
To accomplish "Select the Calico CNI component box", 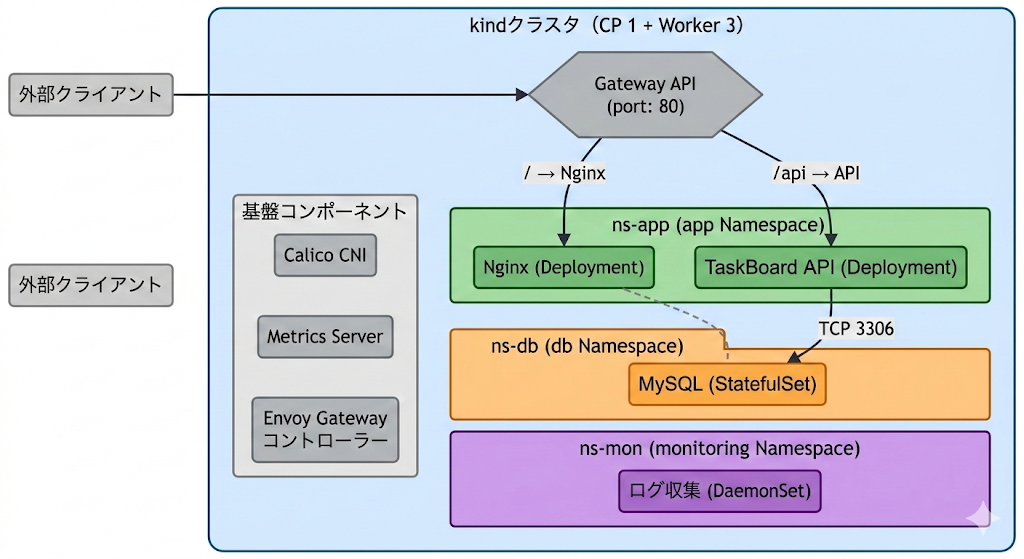I will click(325, 255).
